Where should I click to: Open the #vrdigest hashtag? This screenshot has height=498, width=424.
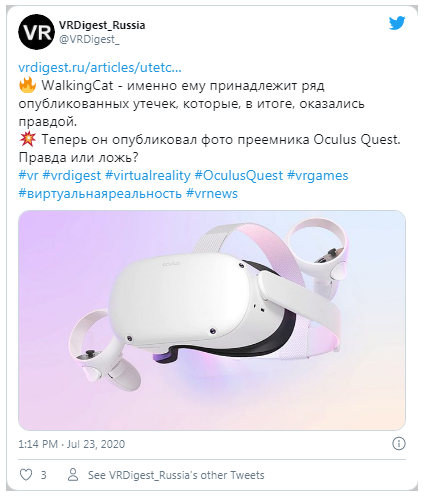pyautogui.click(x=72, y=175)
